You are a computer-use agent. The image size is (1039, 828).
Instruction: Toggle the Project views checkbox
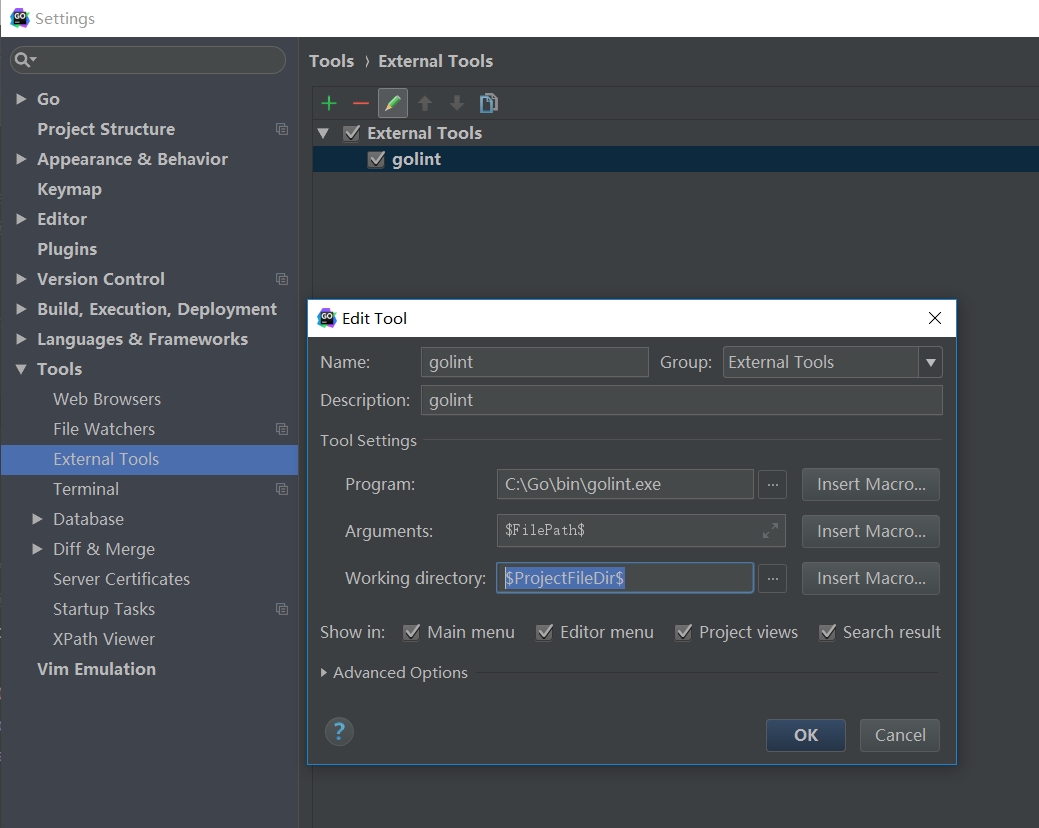683,632
